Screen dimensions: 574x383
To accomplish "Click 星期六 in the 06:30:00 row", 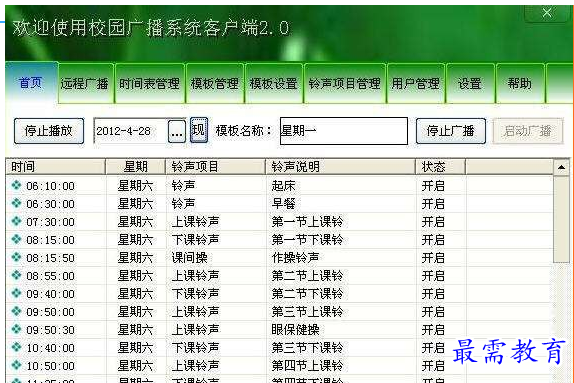I will (135, 204).
